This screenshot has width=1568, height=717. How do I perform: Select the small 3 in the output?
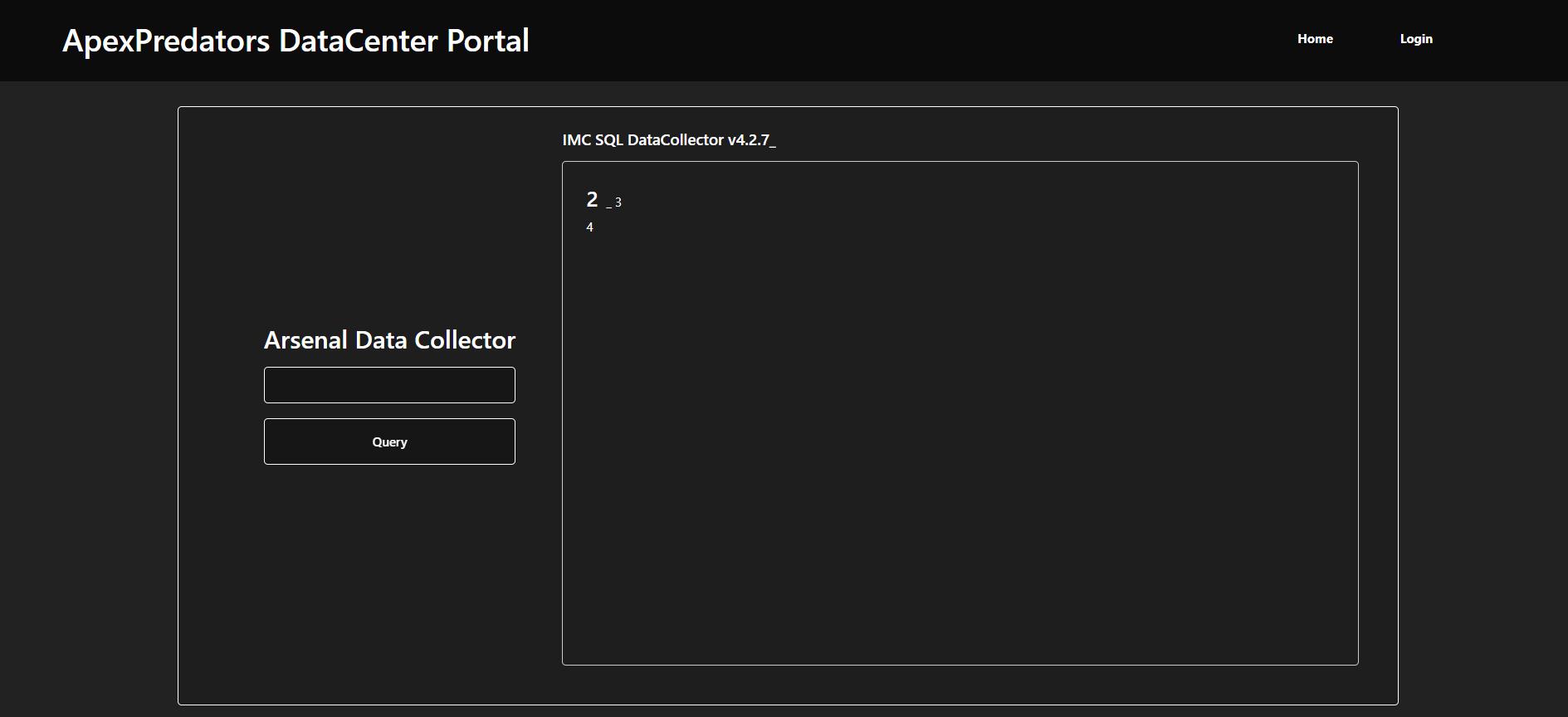point(618,202)
